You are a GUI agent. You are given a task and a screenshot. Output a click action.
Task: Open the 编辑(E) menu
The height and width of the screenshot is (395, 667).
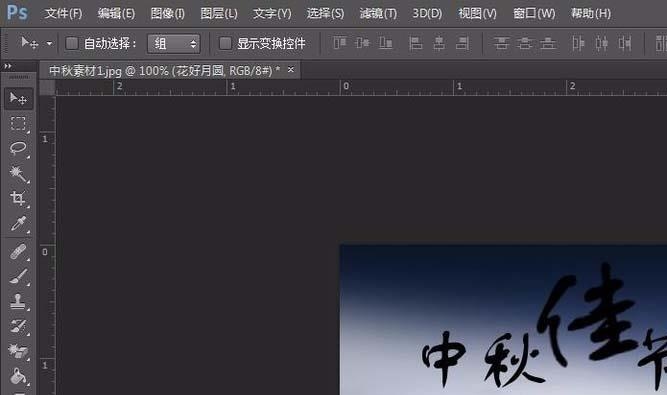[x=116, y=14]
